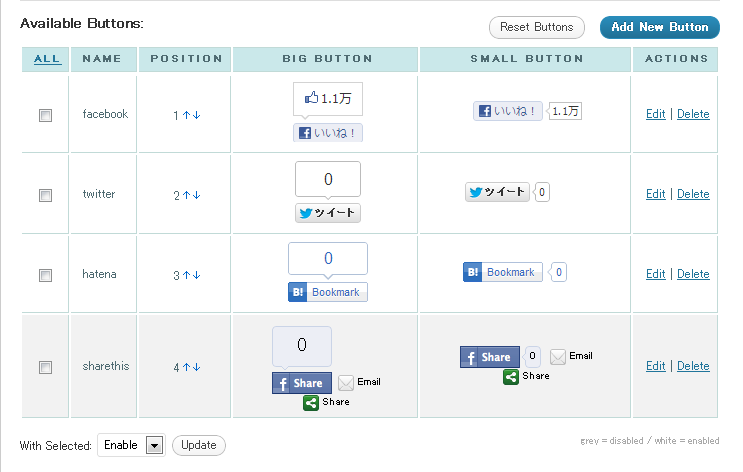743x472 pixels.
Task: Click the Reset Buttons button
Action: [536, 27]
